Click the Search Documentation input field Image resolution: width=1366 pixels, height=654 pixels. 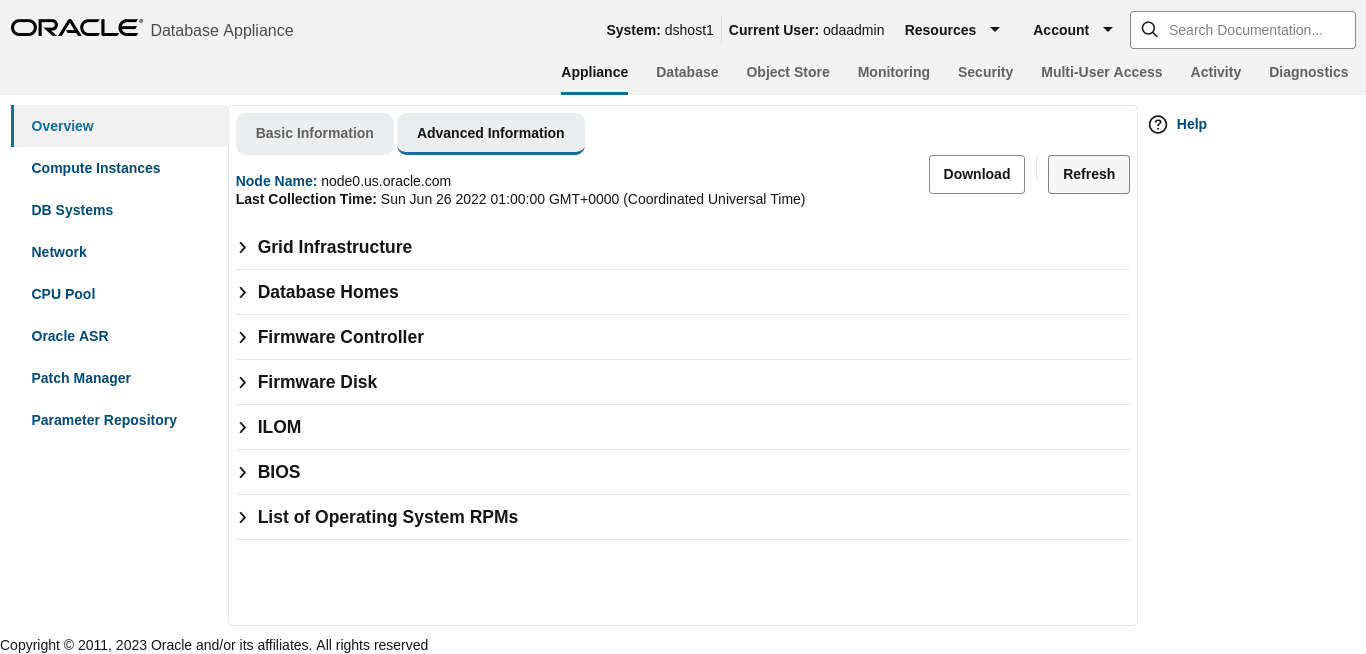coord(1250,30)
